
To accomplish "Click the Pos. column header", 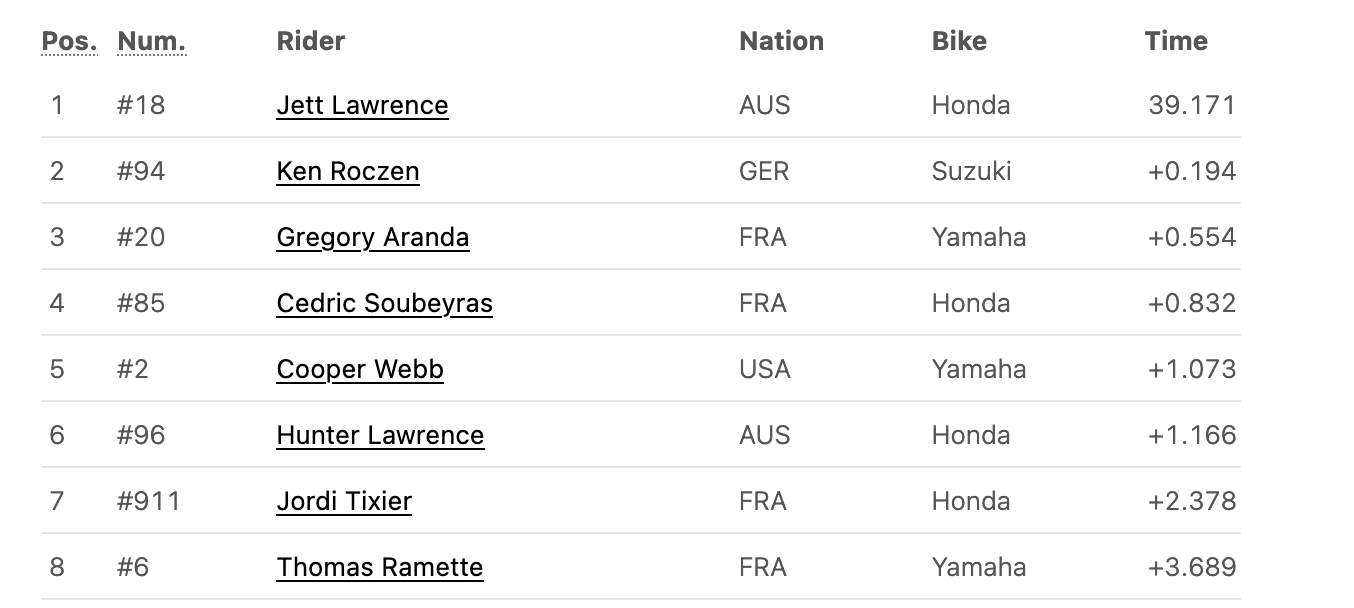I will pyautogui.click(x=70, y=41).
